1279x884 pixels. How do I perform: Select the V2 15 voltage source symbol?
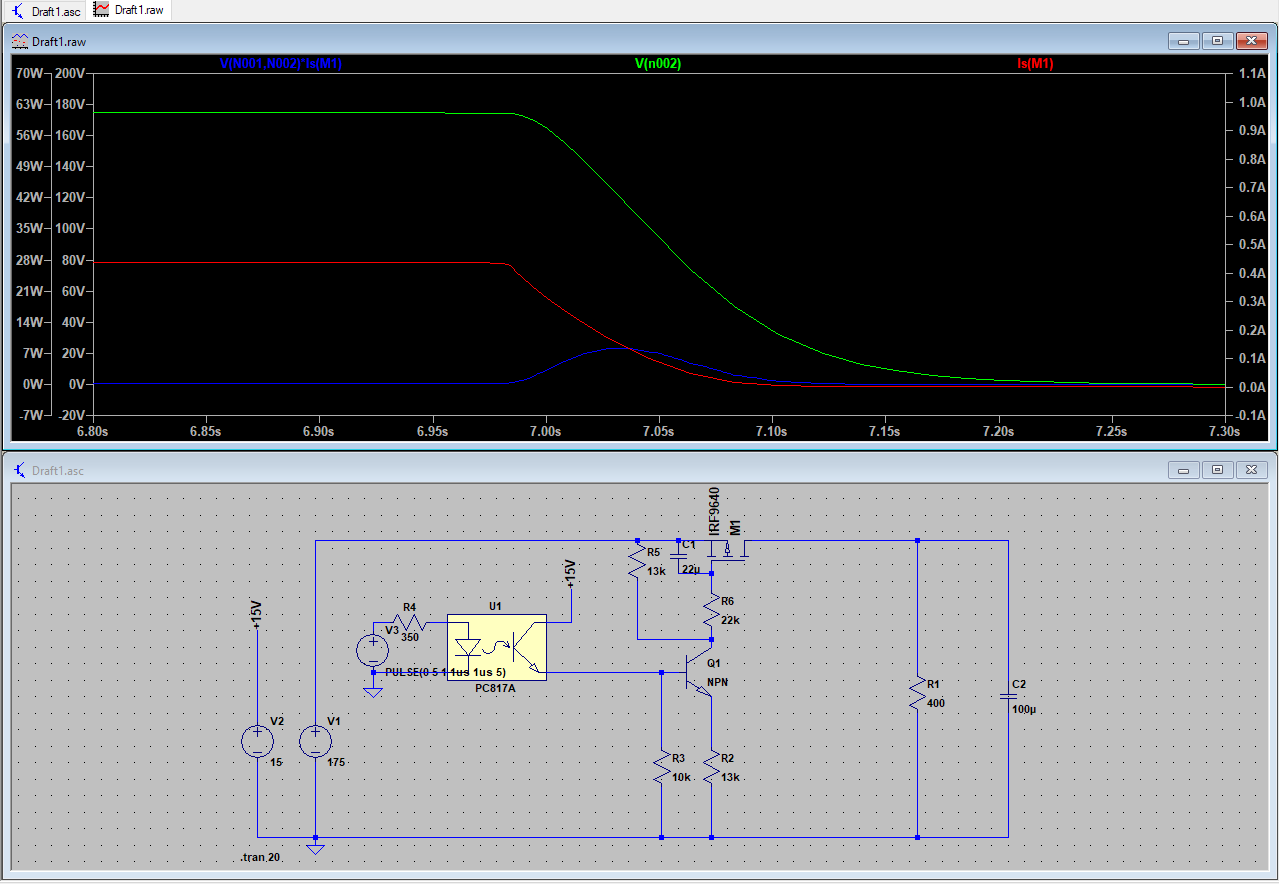(257, 742)
